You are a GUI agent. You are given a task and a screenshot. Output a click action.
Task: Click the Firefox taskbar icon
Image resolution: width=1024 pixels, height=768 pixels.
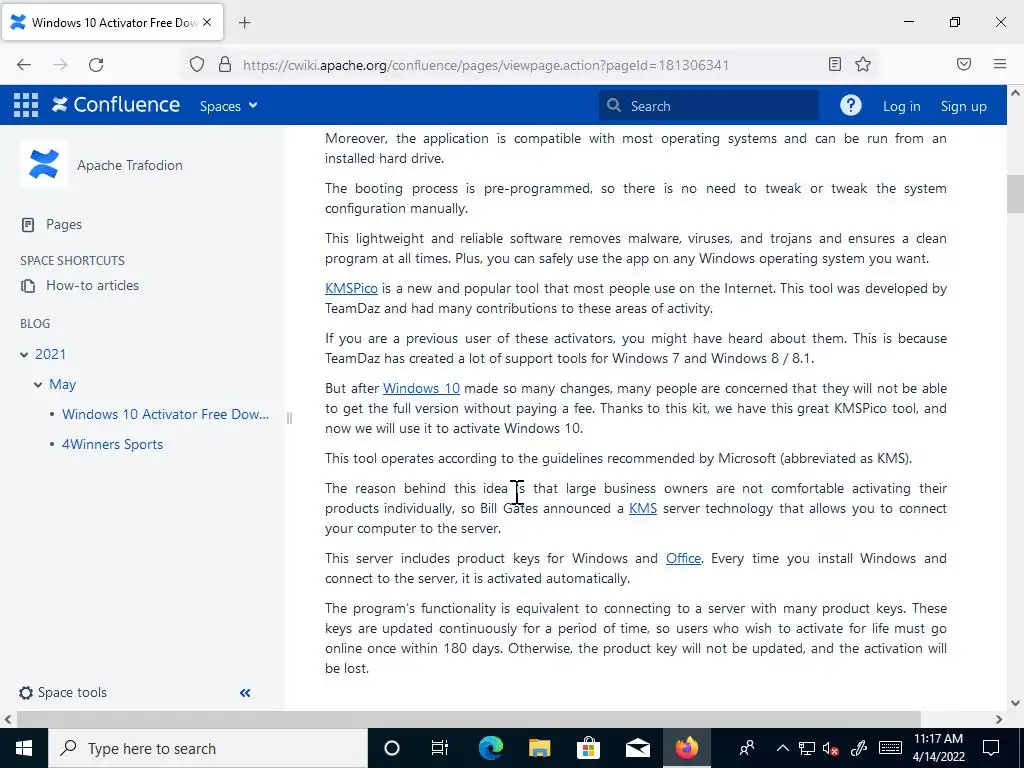(686, 748)
